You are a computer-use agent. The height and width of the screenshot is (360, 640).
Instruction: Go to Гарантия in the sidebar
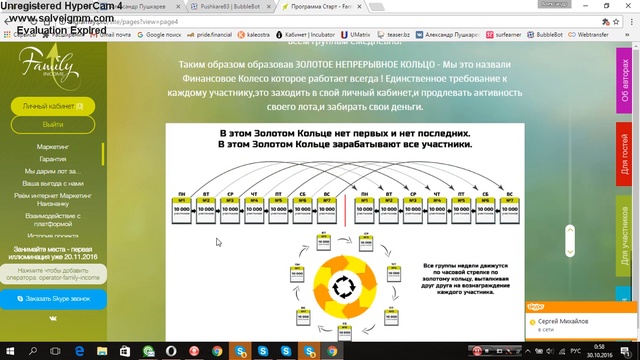tap(53, 159)
